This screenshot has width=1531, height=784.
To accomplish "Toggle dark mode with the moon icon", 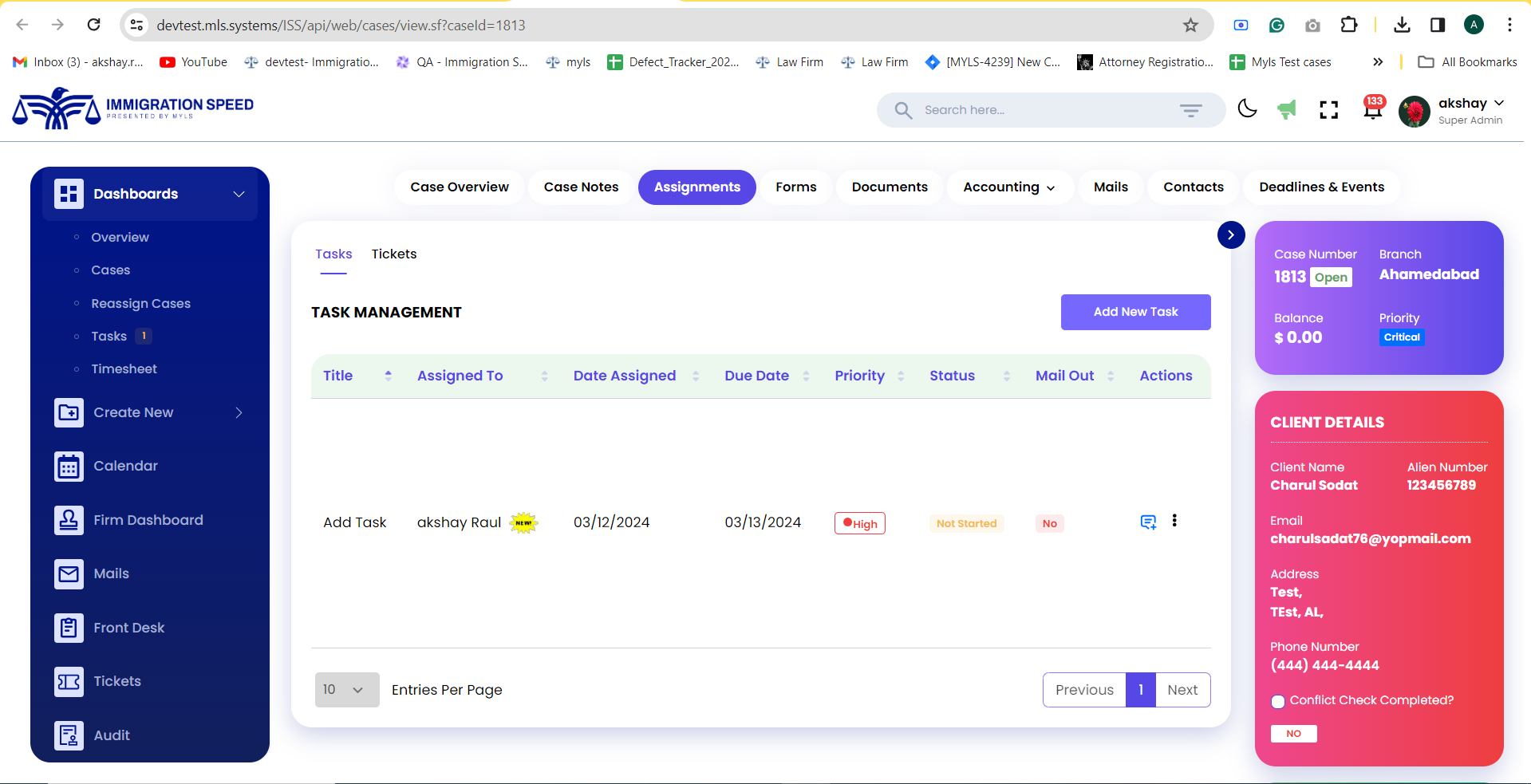I will [1247, 109].
